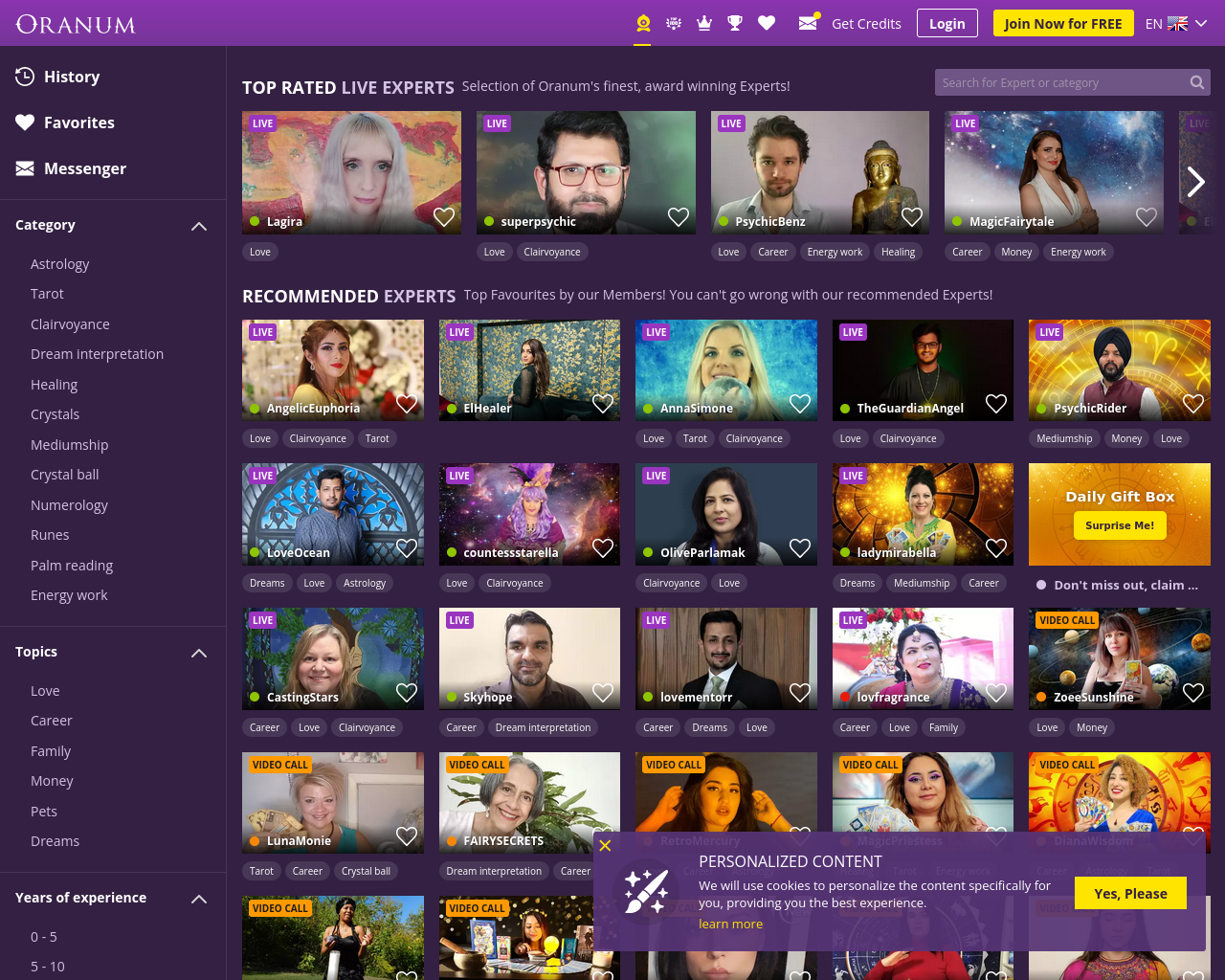Open the trophy awards icon in the header

(x=735, y=23)
